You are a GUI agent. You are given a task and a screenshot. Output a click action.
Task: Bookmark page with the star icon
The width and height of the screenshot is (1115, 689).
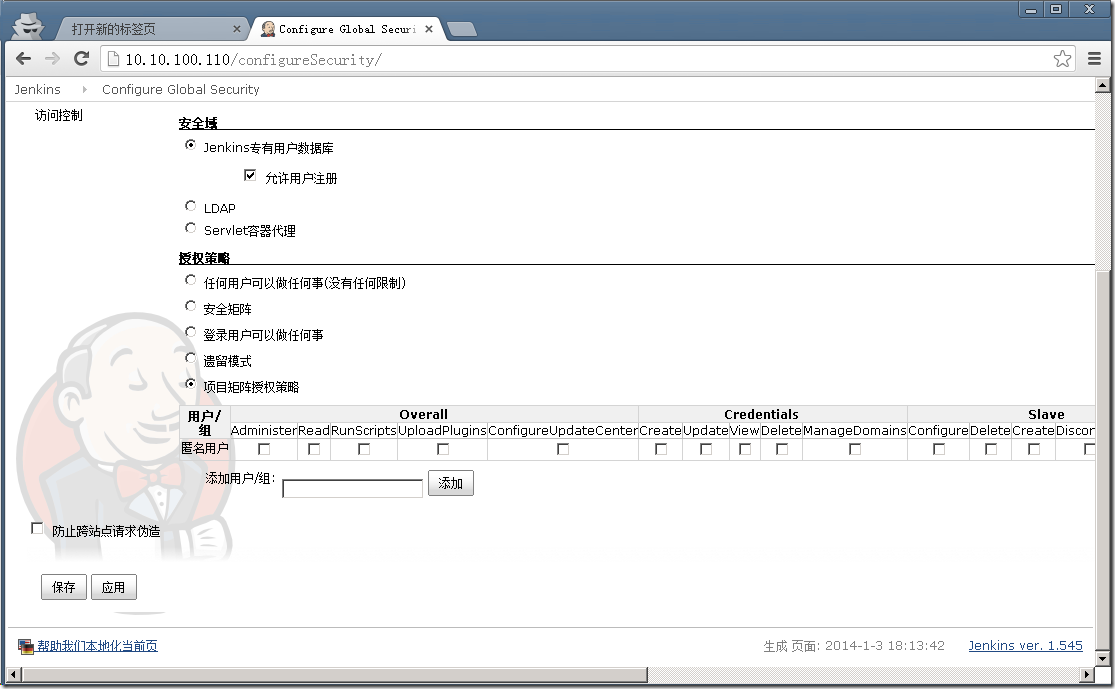point(1062,59)
